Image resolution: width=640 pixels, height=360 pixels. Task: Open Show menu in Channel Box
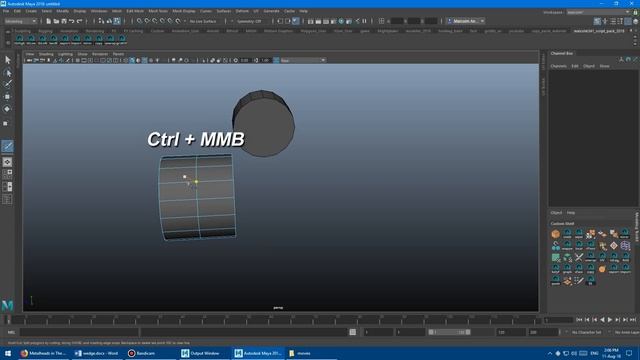(x=604, y=66)
